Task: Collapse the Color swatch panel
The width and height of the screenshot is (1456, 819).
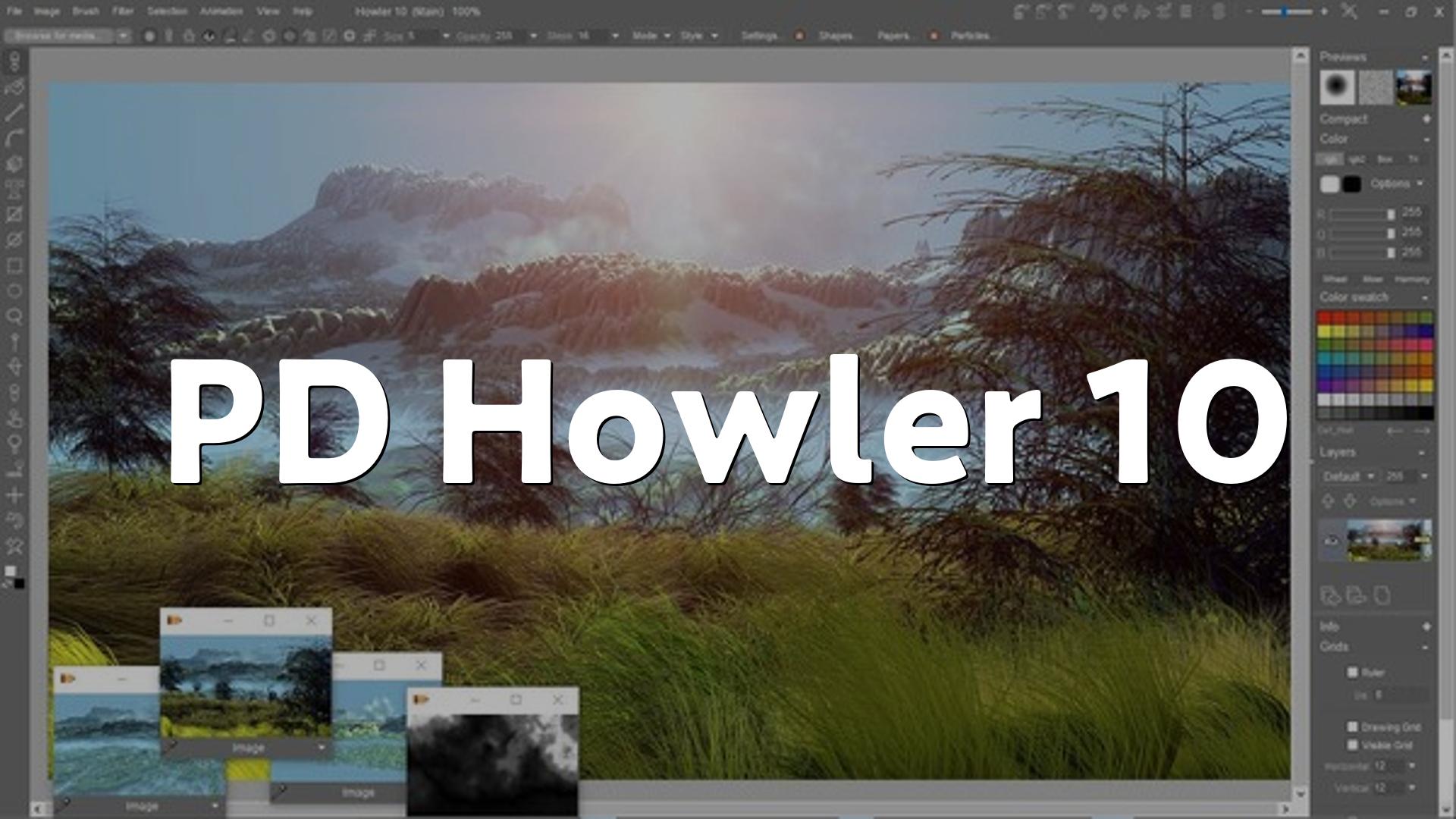Action: pyautogui.click(x=1425, y=297)
